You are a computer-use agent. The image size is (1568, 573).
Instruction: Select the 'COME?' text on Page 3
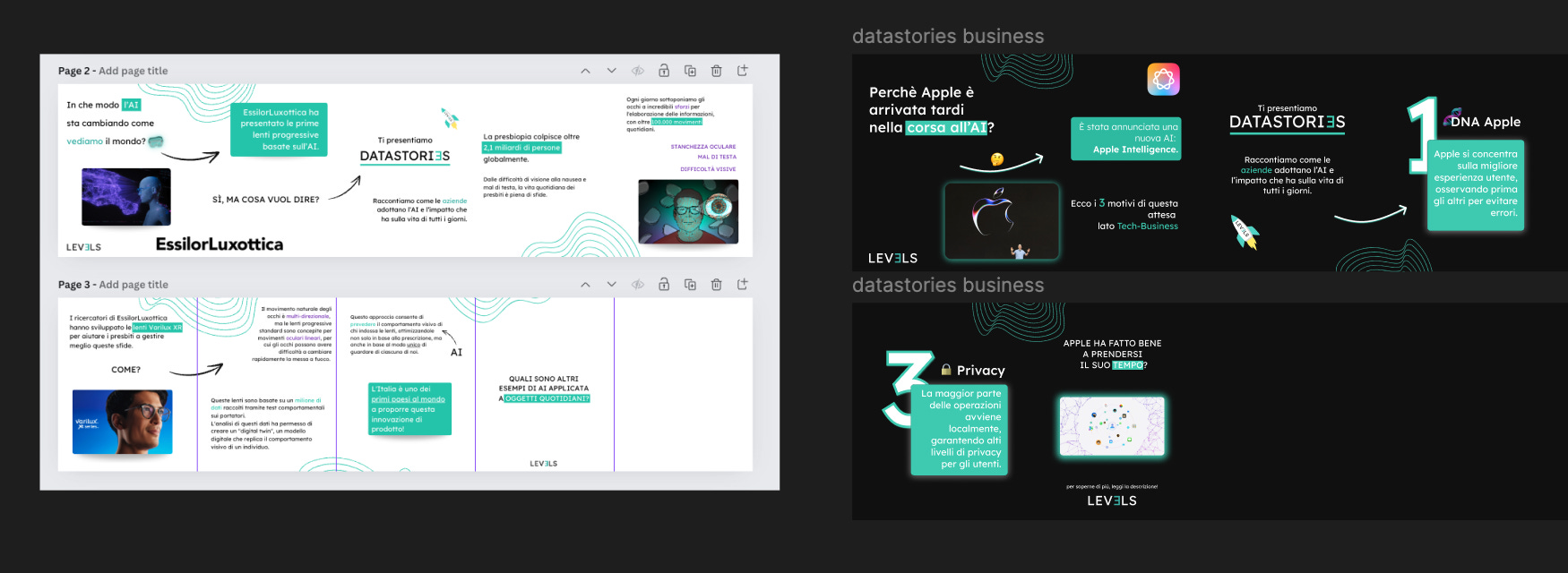[x=125, y=370]
